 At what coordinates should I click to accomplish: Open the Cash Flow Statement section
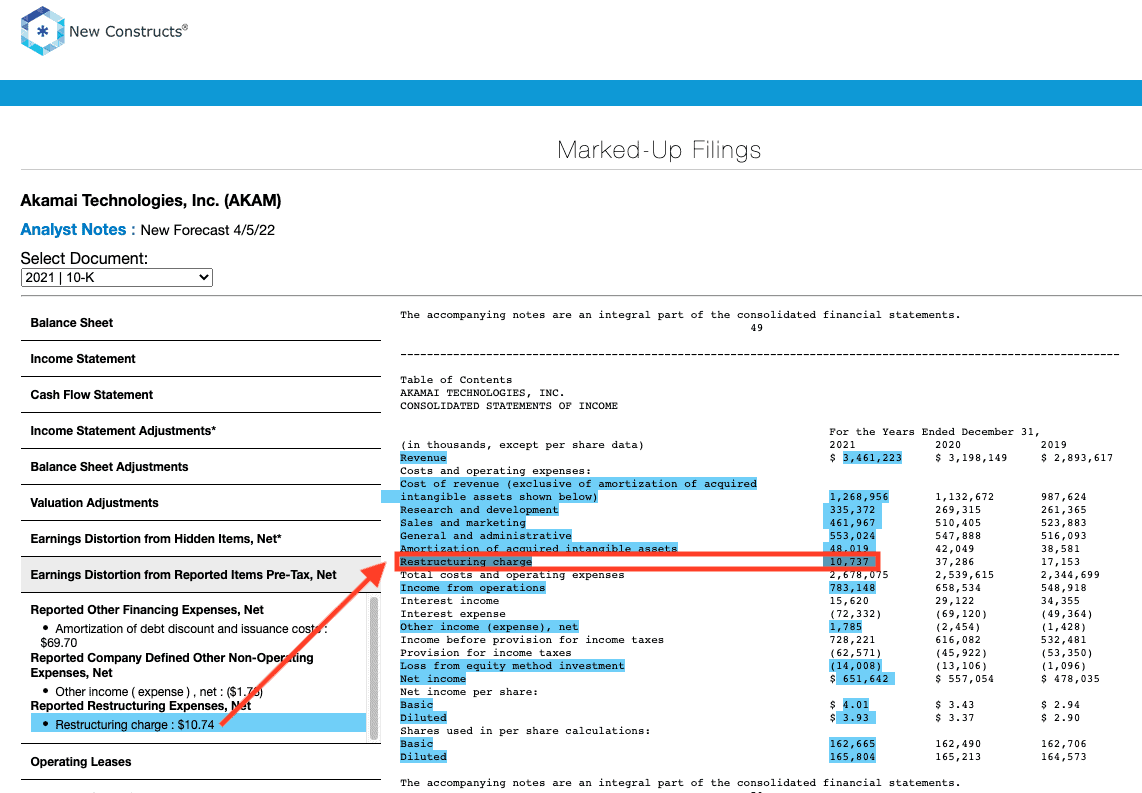200,395
